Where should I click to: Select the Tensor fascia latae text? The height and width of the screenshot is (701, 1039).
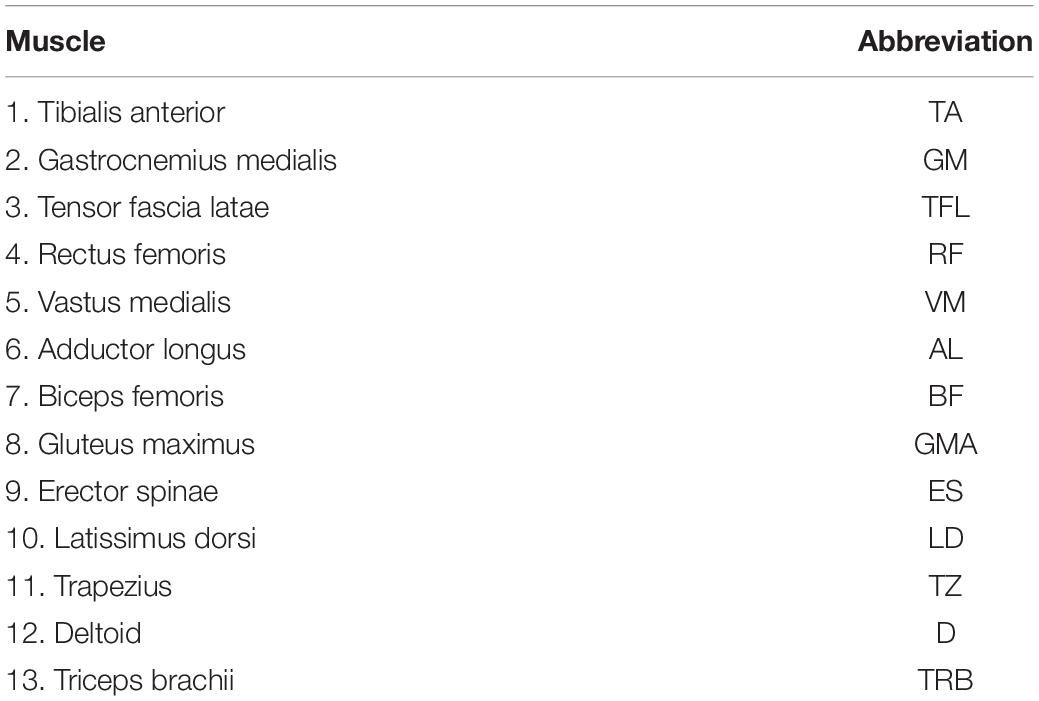pyautogui.click(x=137, y=207)
